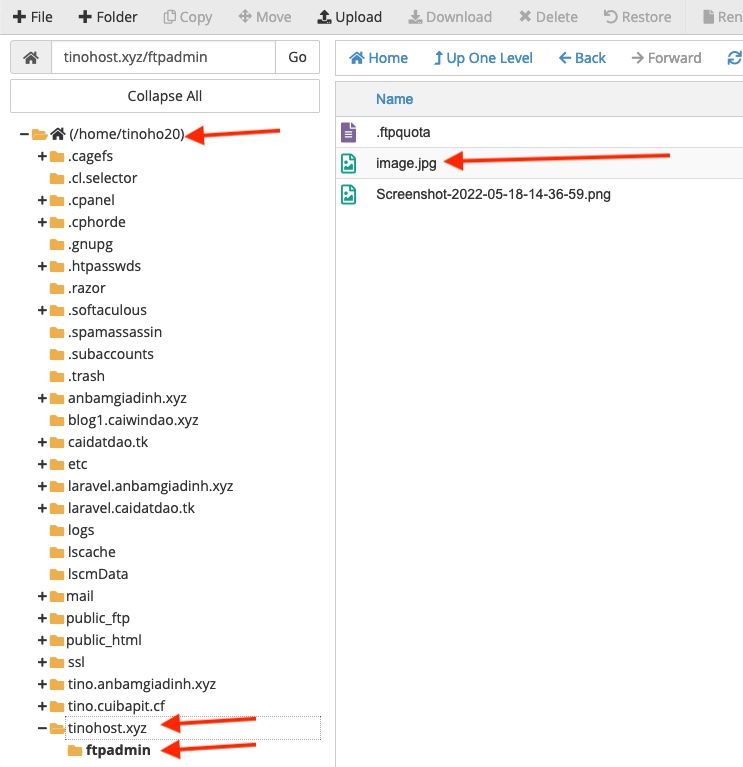
Task: Open the .razor folder
Action: point(87,288)
